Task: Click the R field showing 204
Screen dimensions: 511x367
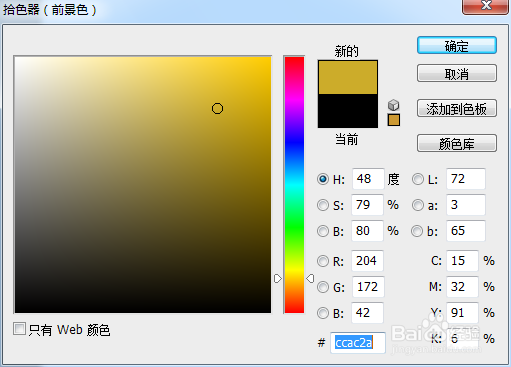Action: (367, 261)
